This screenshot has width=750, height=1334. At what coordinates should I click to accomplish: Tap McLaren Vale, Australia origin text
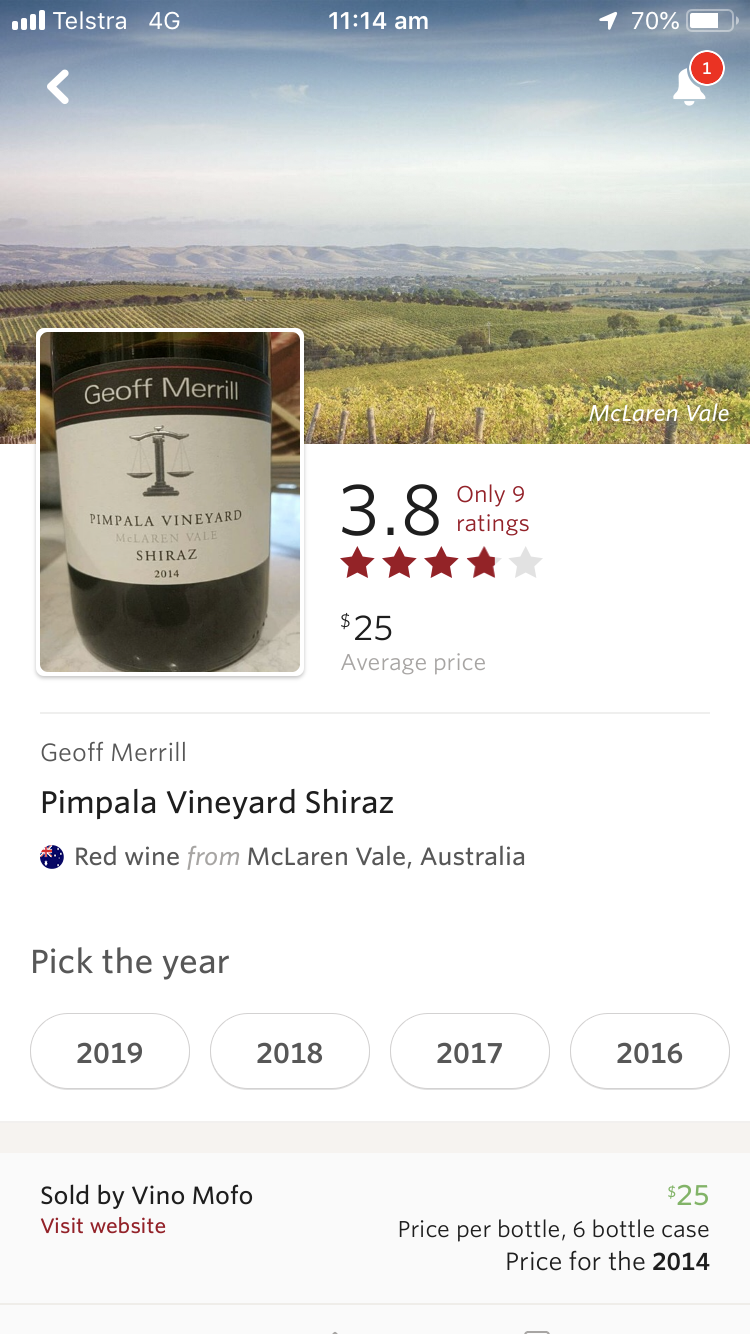point(386,857)
